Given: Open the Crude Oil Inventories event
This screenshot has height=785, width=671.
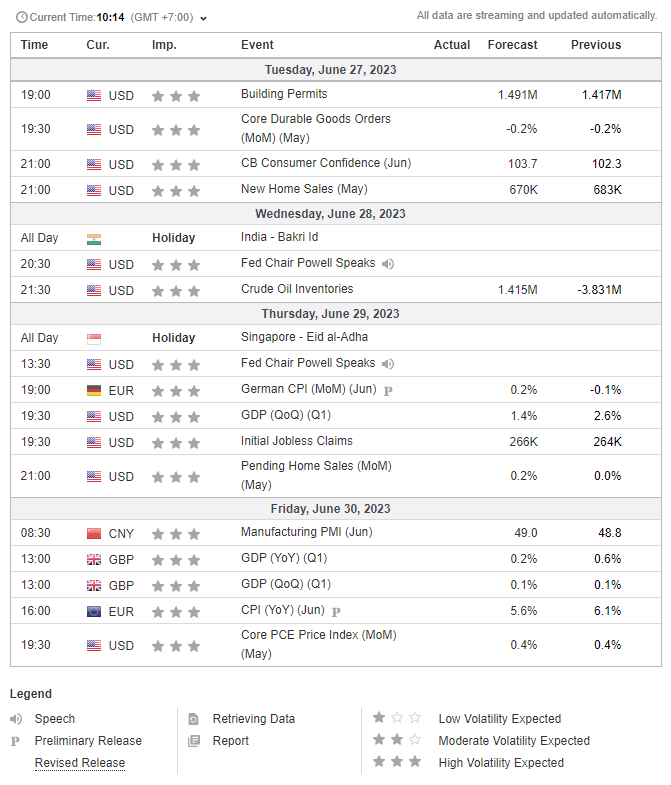Looking at the screenshot, I should [x=296, y=289].
